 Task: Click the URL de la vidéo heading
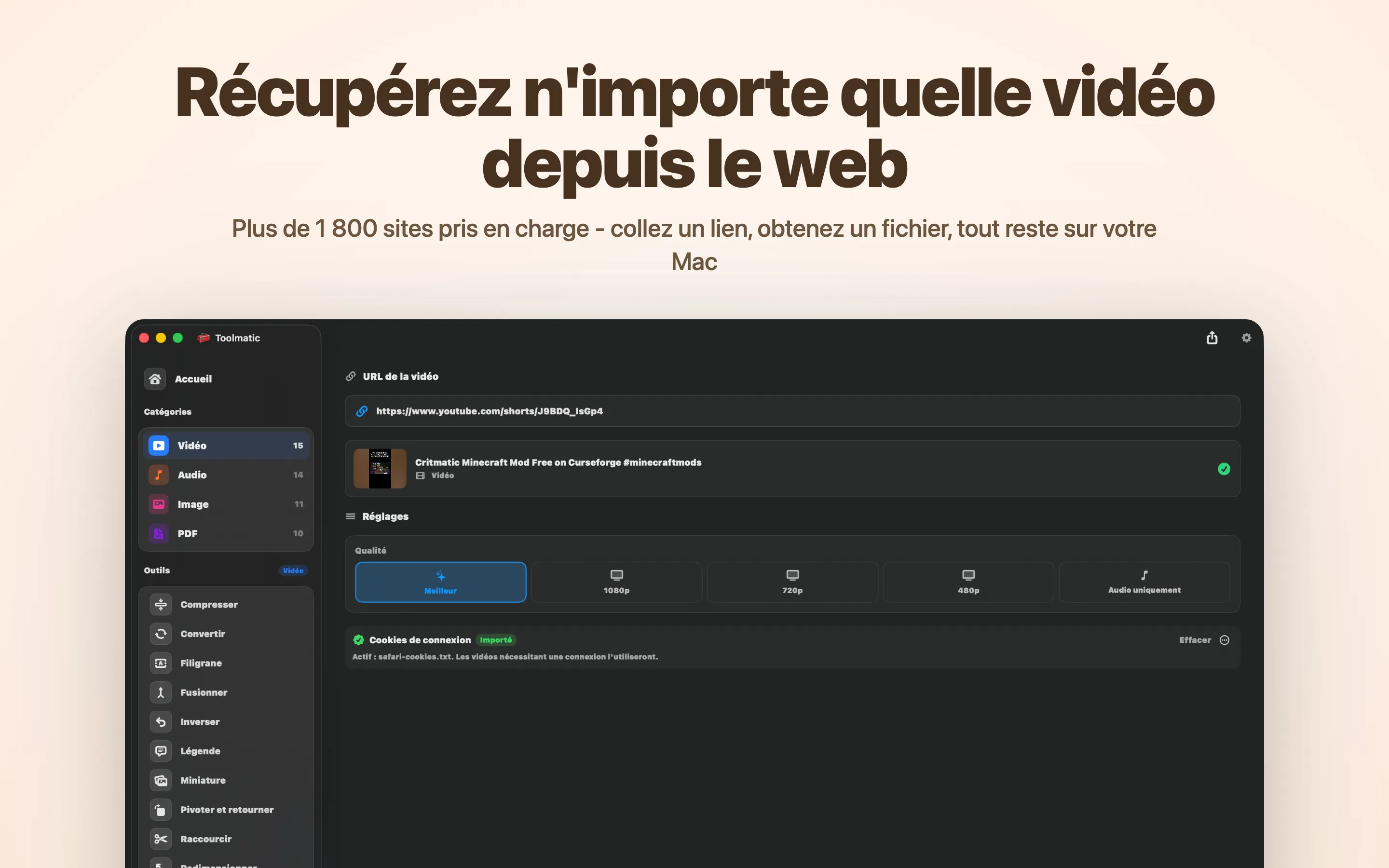(x=400, y=377)
